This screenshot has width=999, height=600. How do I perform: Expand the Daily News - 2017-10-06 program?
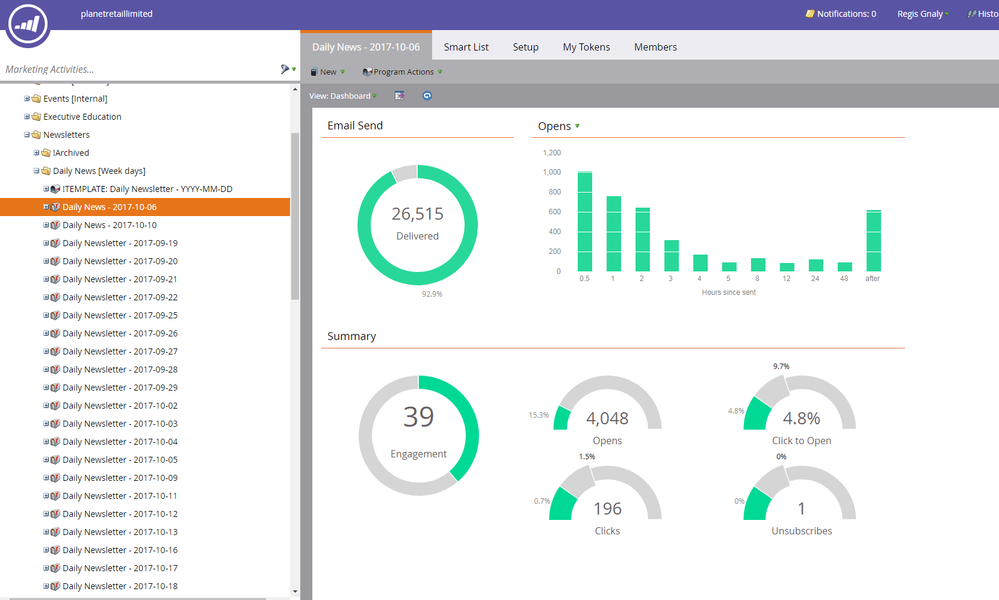(x=46, y=207)
